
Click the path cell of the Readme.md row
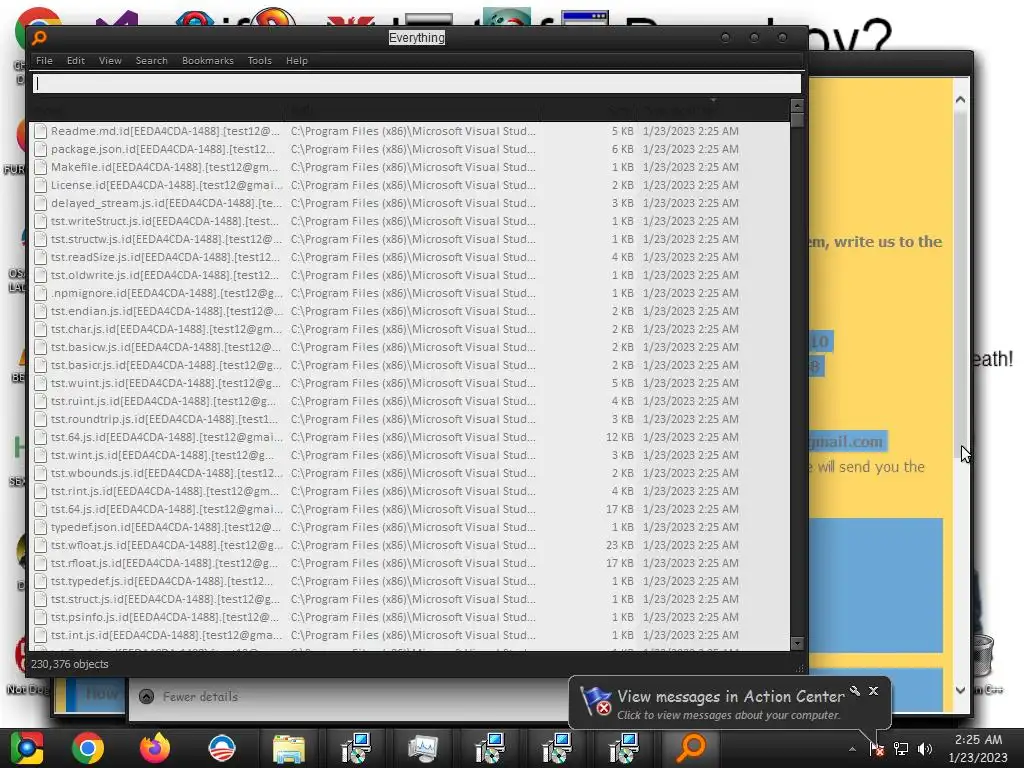click(413, 131)
